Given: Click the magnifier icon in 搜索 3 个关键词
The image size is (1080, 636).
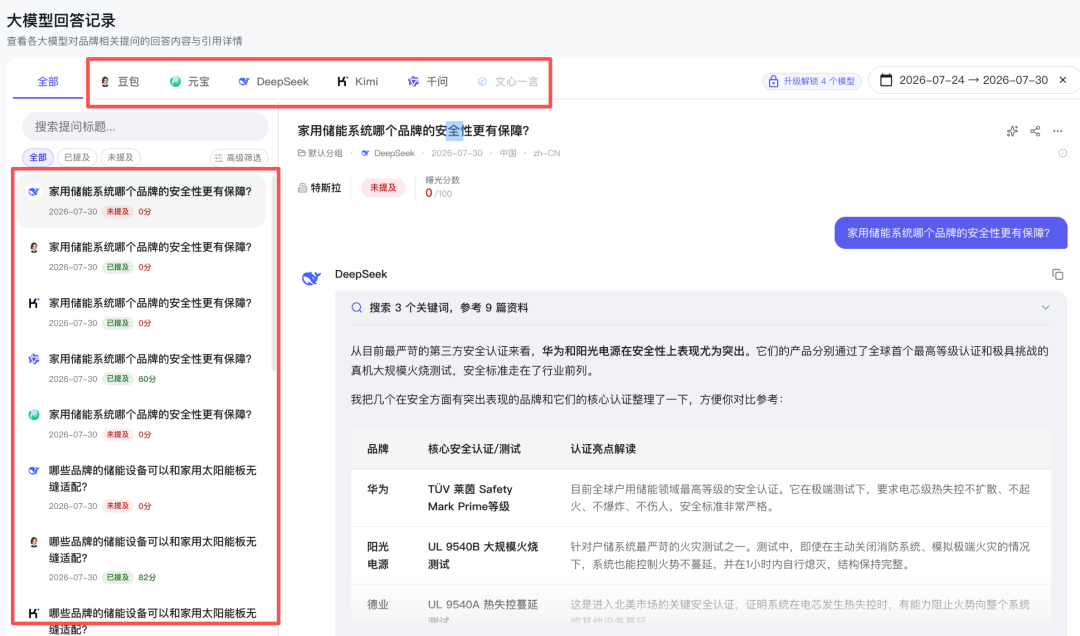Looking at the screenshot, I should 357,308.
